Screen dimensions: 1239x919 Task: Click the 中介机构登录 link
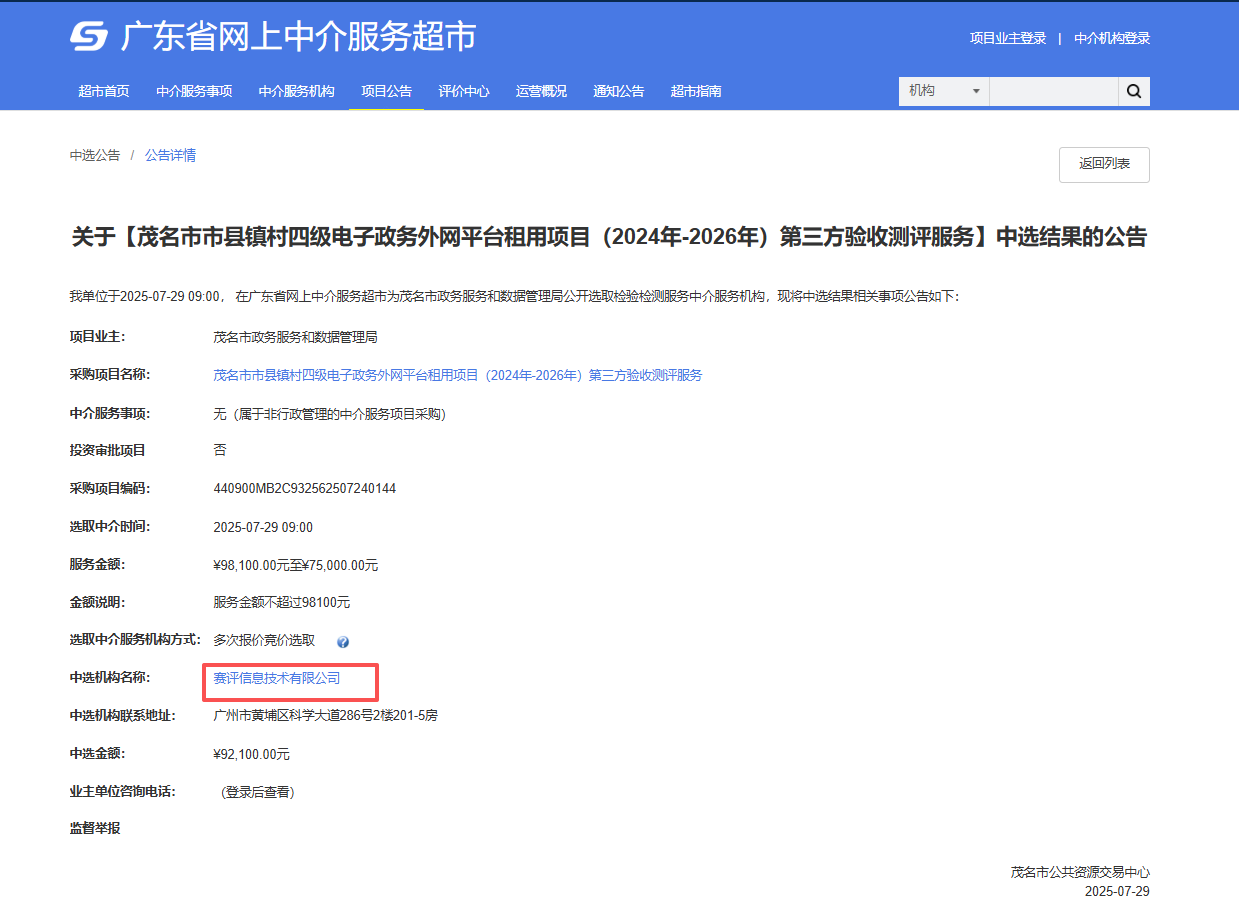click(1112, 38)
